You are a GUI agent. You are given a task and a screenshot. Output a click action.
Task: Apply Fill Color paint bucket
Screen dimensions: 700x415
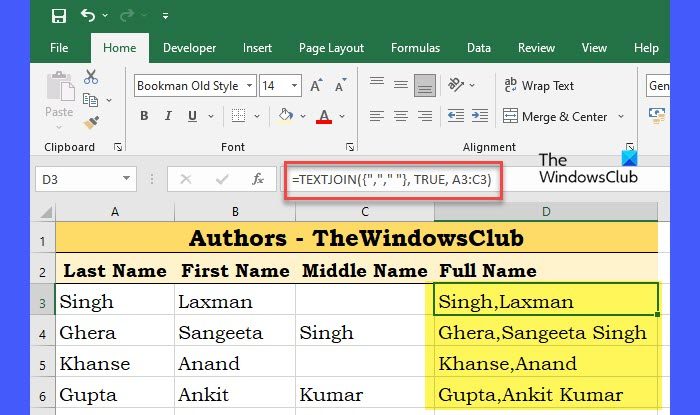[x=285, y=116]
